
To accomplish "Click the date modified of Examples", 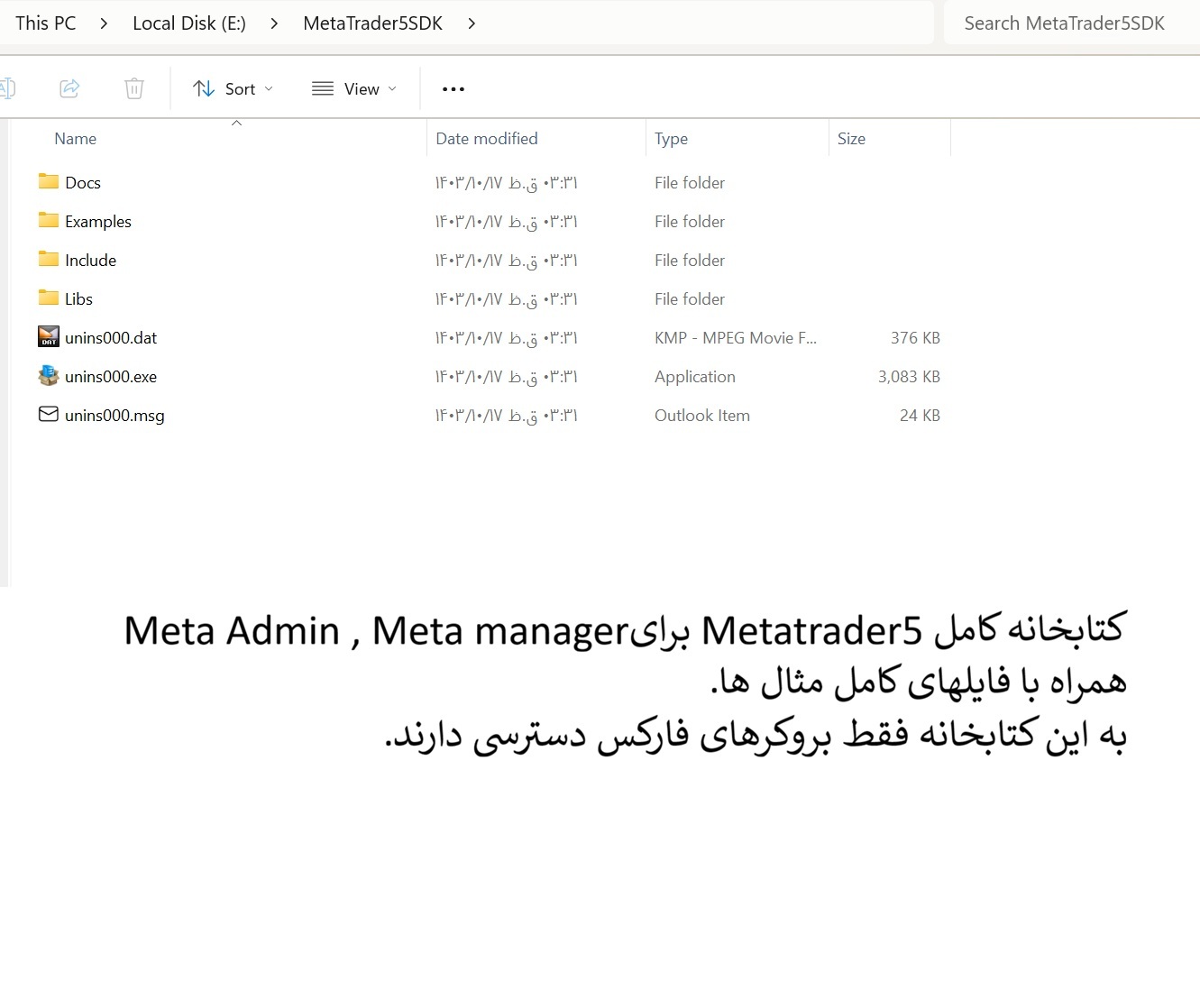I will pos(507,221).
